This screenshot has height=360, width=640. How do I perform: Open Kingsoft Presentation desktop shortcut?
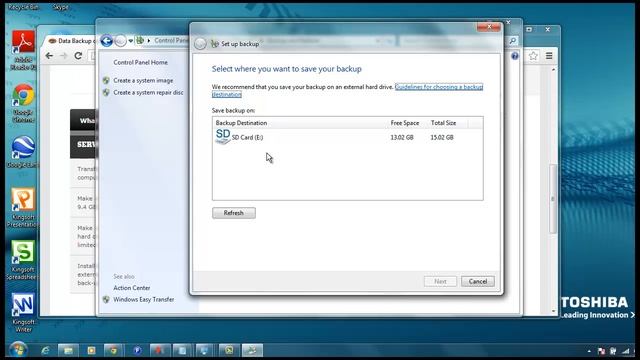click(23, 207)
